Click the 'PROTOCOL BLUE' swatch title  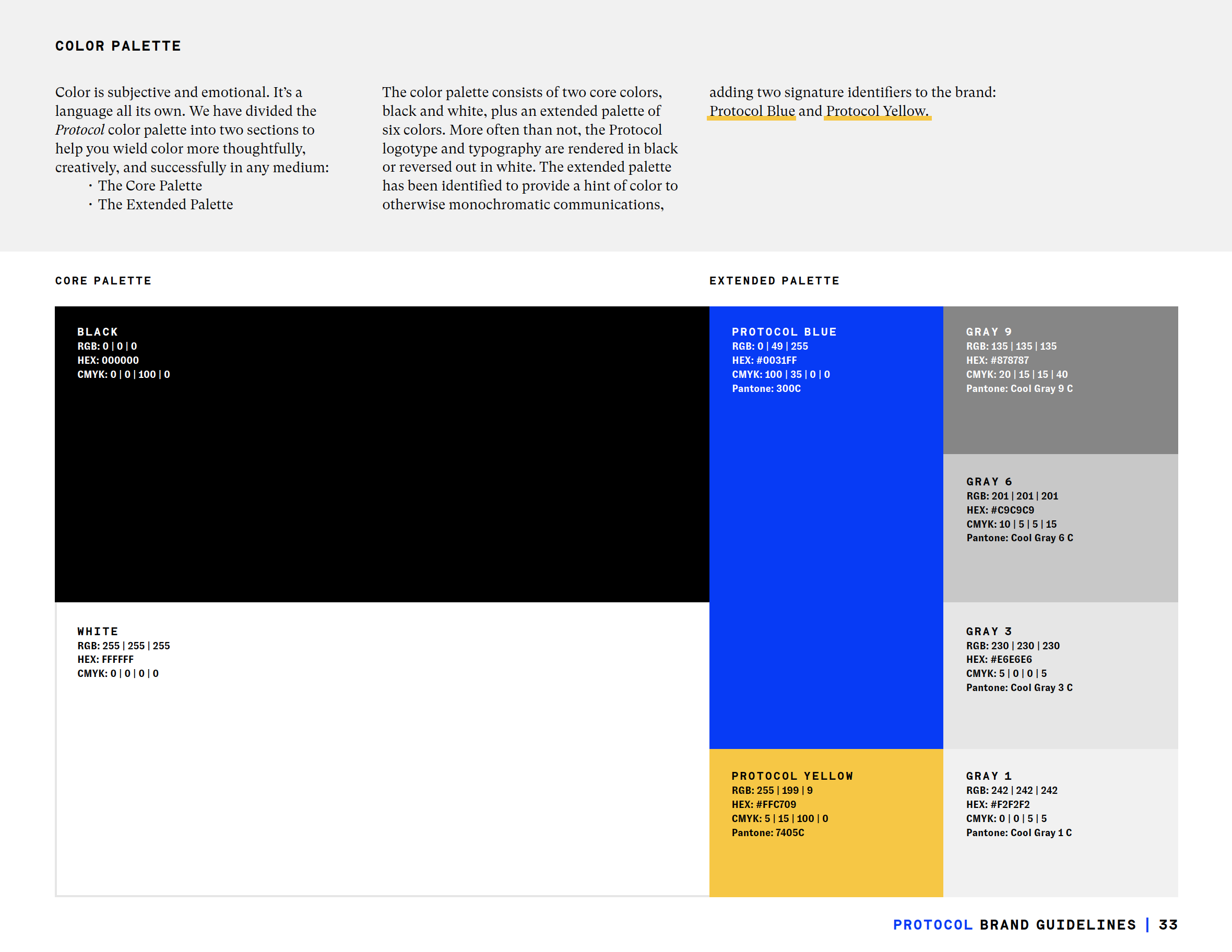click(x=784, y=332)
